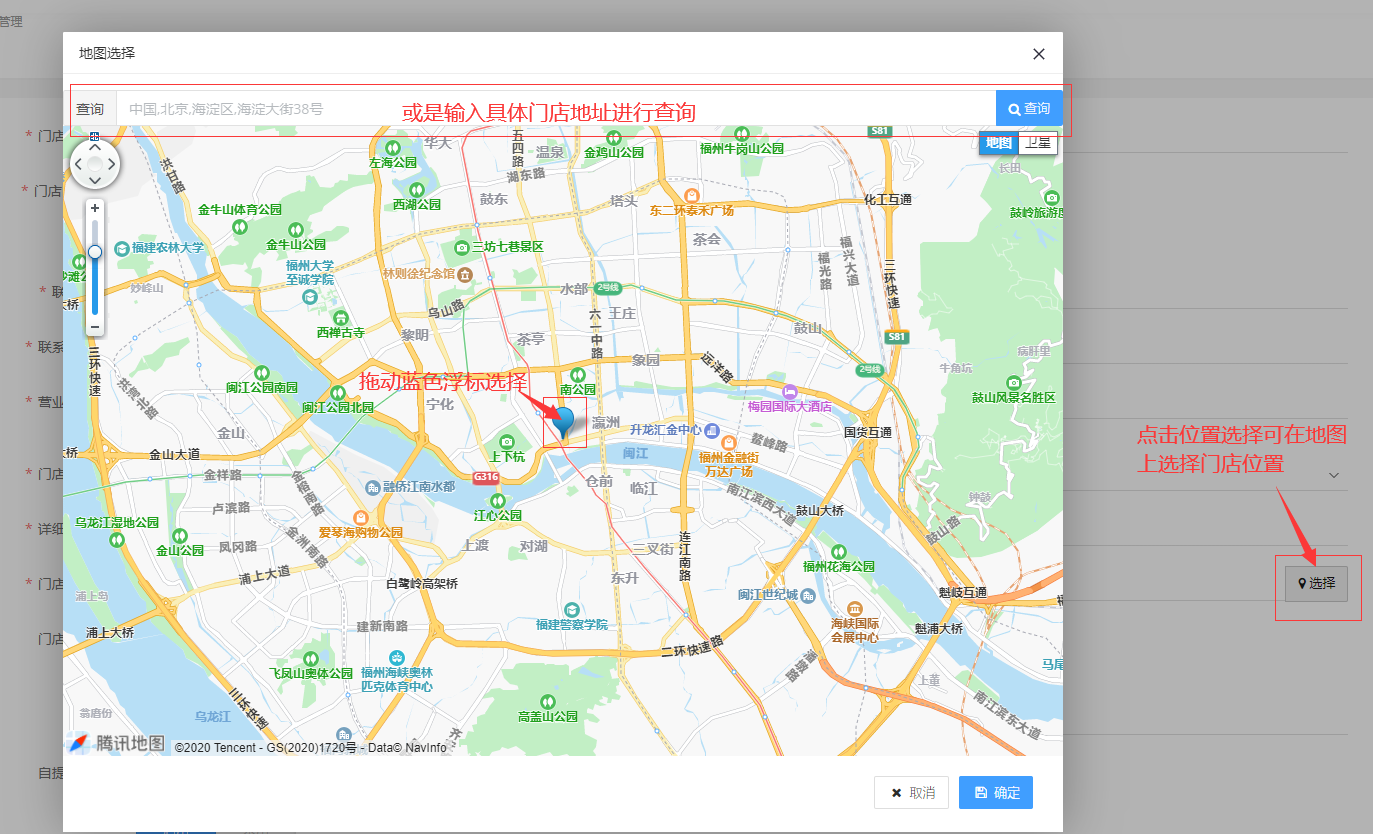Pan the map left with west arrow
Viewport: 1373px width, 834px height.
(78, 164)
